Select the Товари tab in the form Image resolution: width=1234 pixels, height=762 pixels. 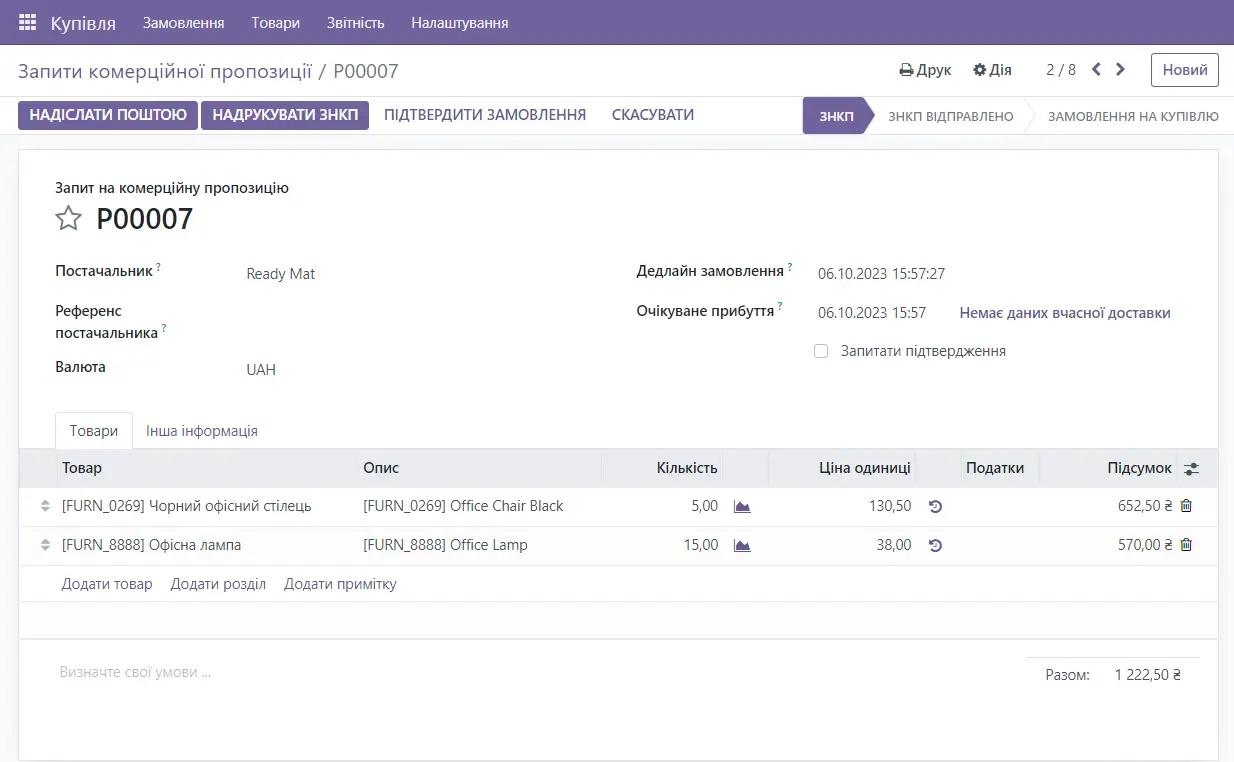[94, 431]
